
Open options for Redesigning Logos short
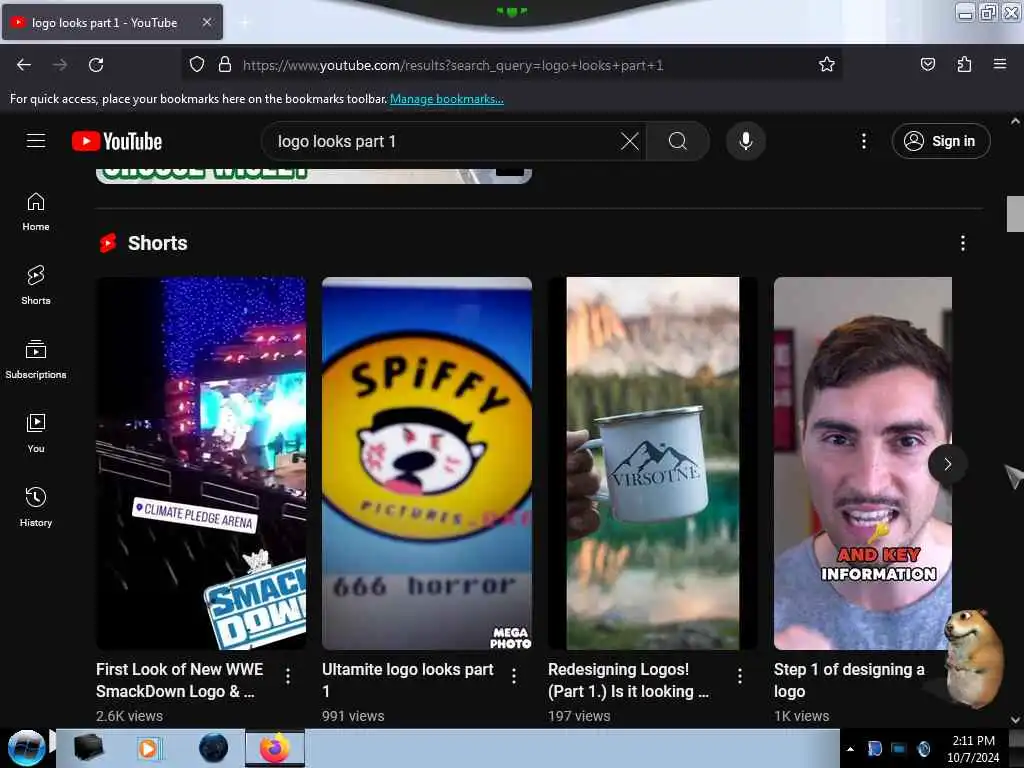coord(740,677)
